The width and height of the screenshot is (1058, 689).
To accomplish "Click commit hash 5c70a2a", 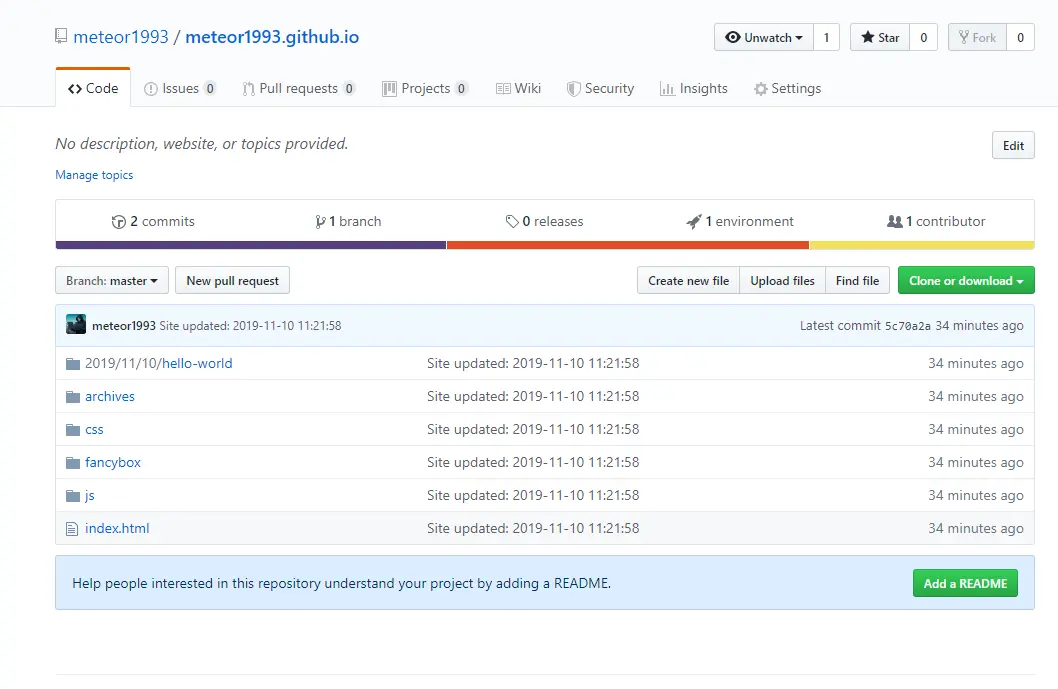I will coord(908,326).
